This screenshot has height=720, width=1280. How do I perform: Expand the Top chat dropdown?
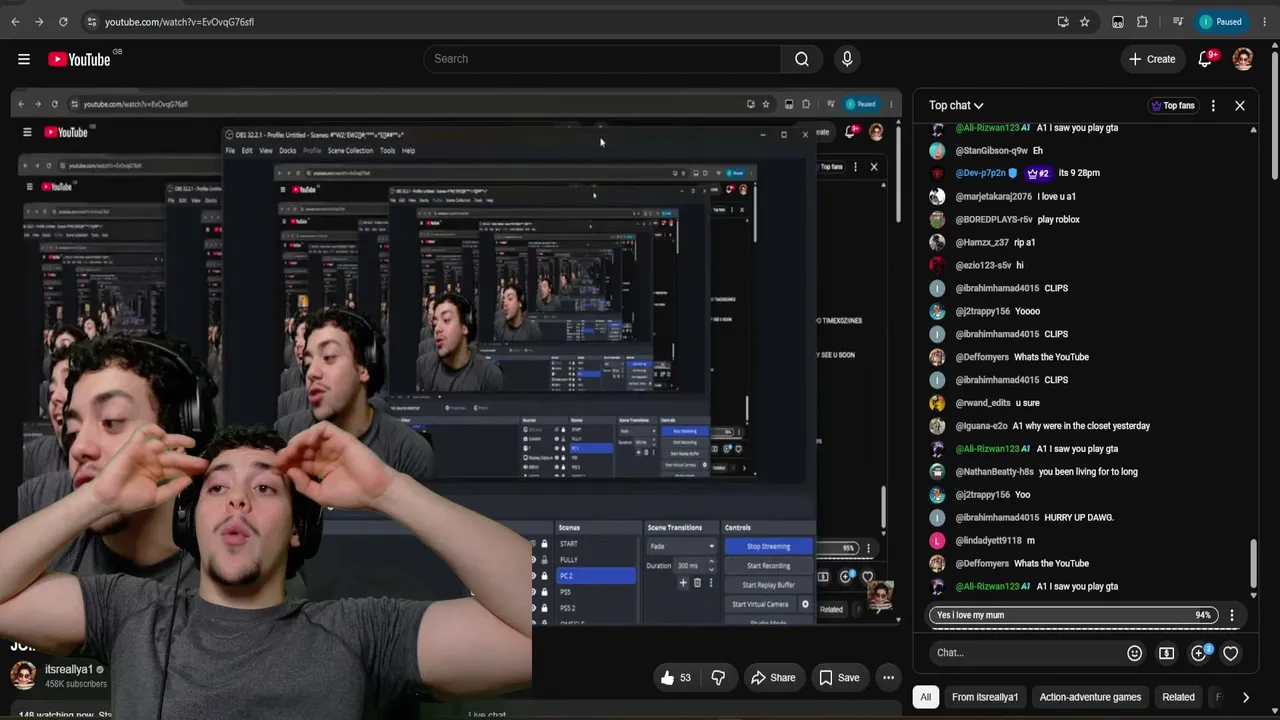(956, 105)
